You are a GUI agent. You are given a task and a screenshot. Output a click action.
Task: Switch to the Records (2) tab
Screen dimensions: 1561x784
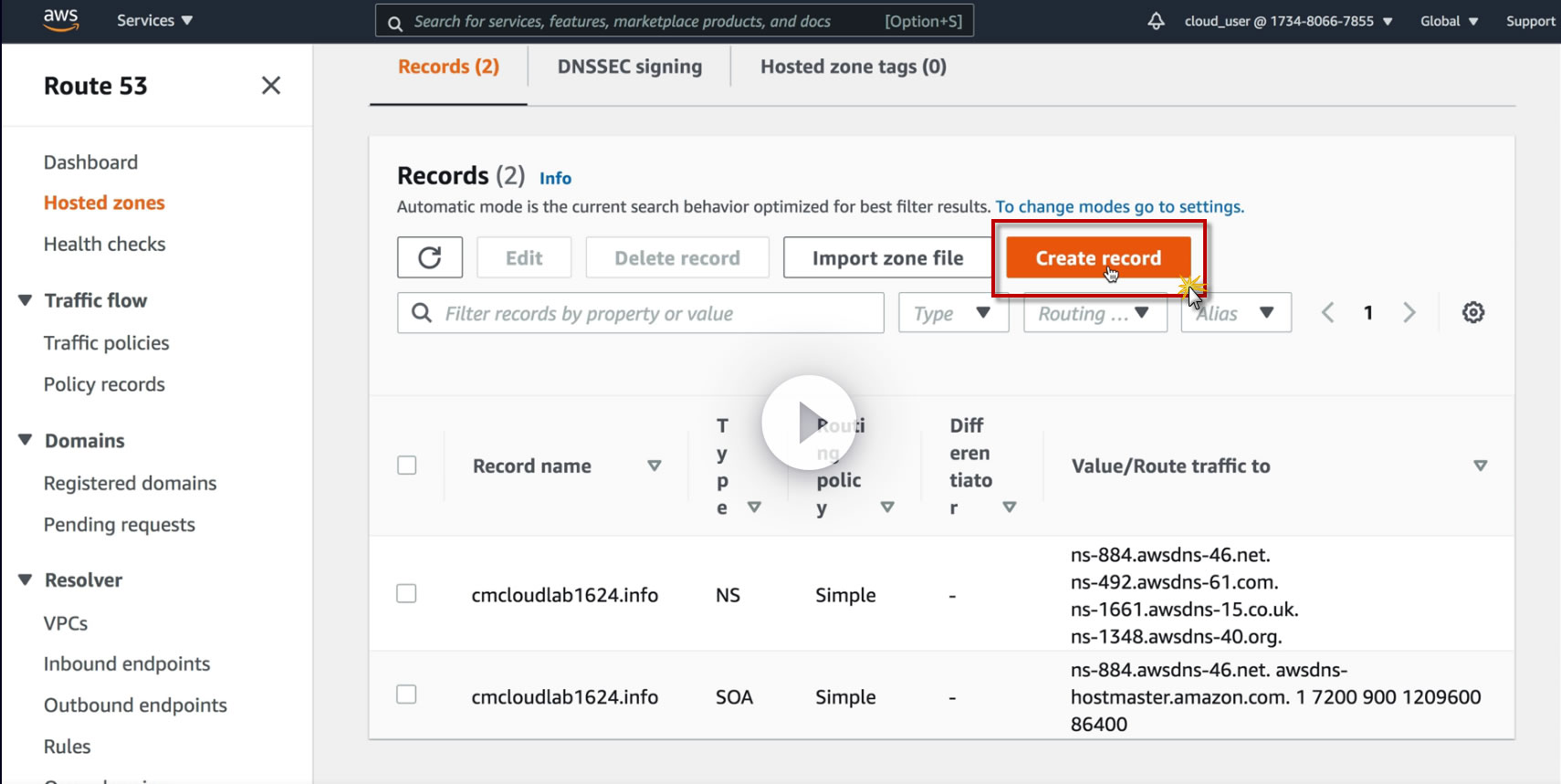[448, 67]
